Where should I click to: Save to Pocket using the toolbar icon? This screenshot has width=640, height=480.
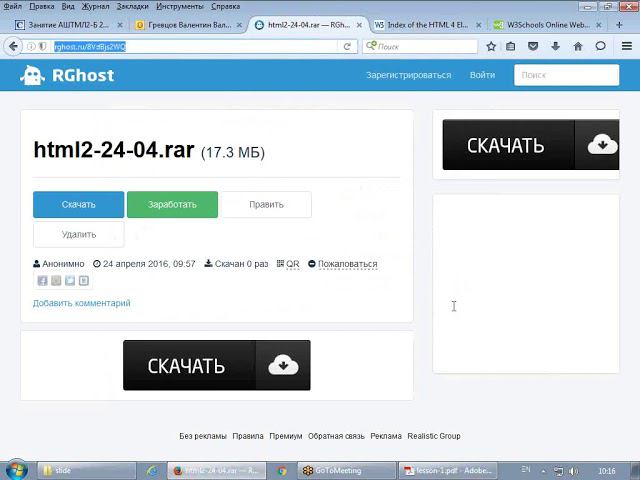click(x=533, y=47)
